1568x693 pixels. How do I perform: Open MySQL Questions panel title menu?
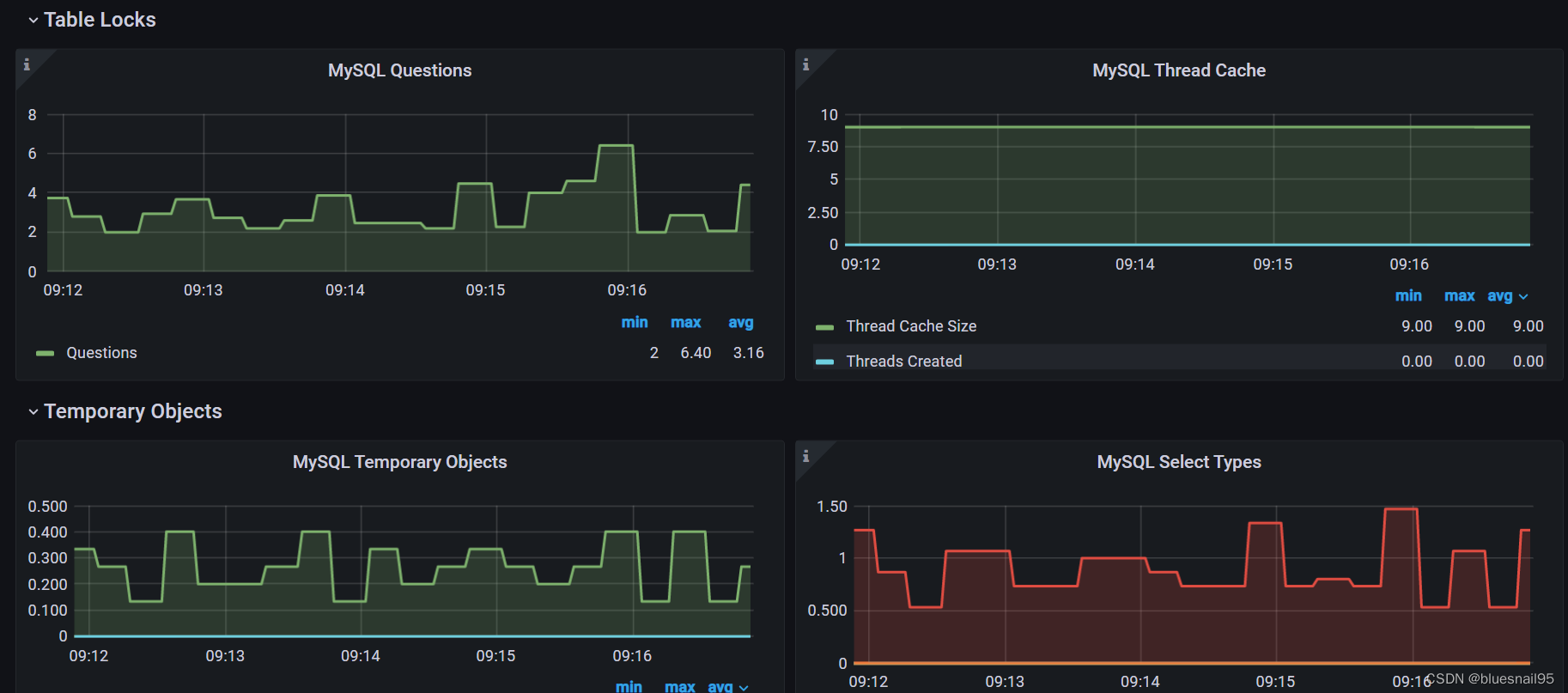tap(399, 70)
